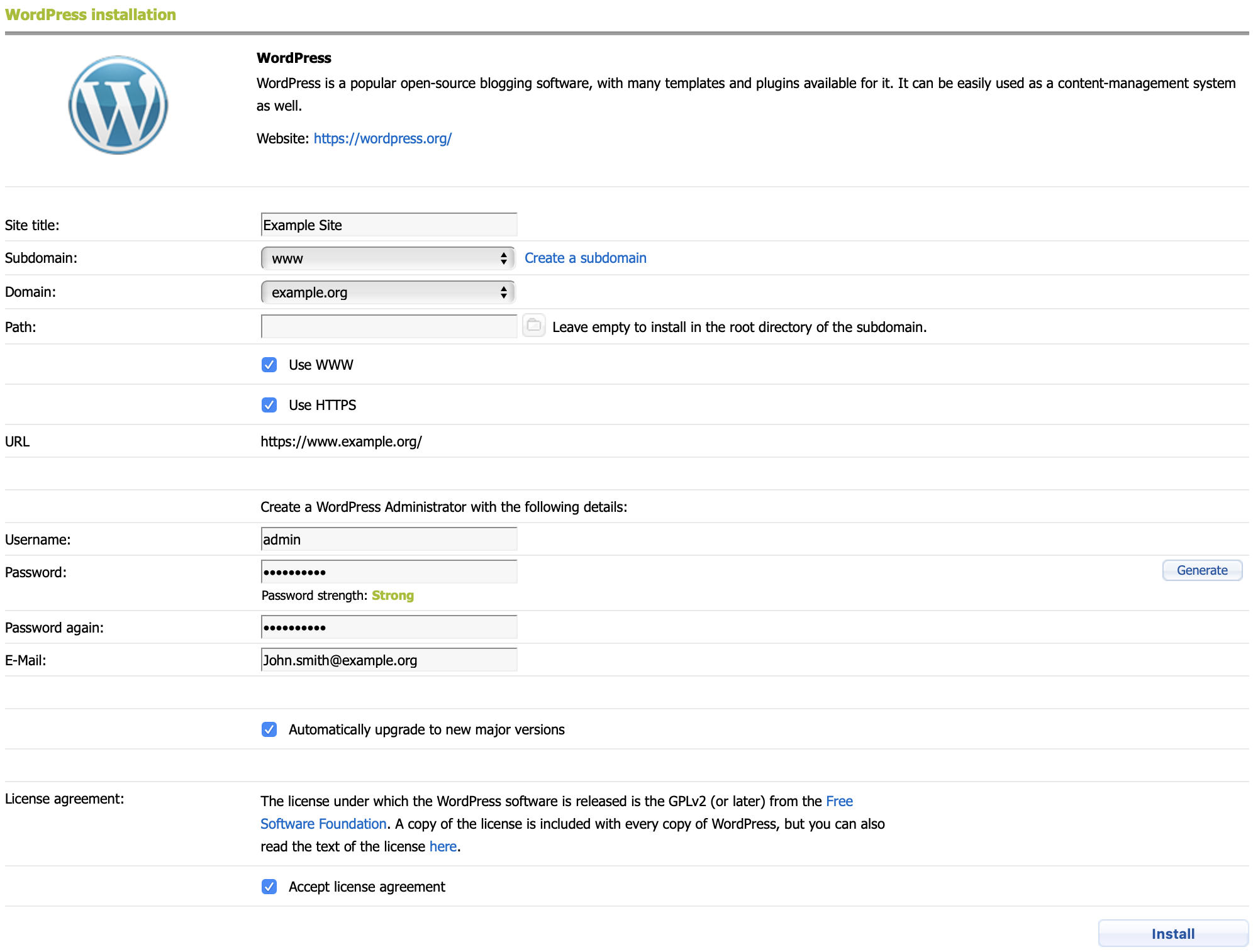Image resolution: width=1253 pixels, height=952 pixels.
Task: Click the Install button
Action: click(x=1173, y=934)
